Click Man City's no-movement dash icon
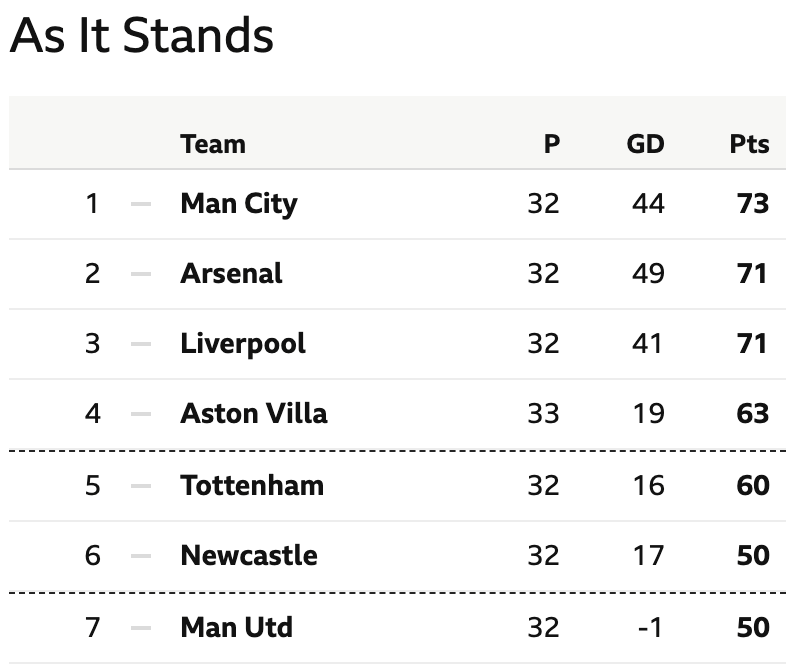802x664 pixels. (141, 204)
